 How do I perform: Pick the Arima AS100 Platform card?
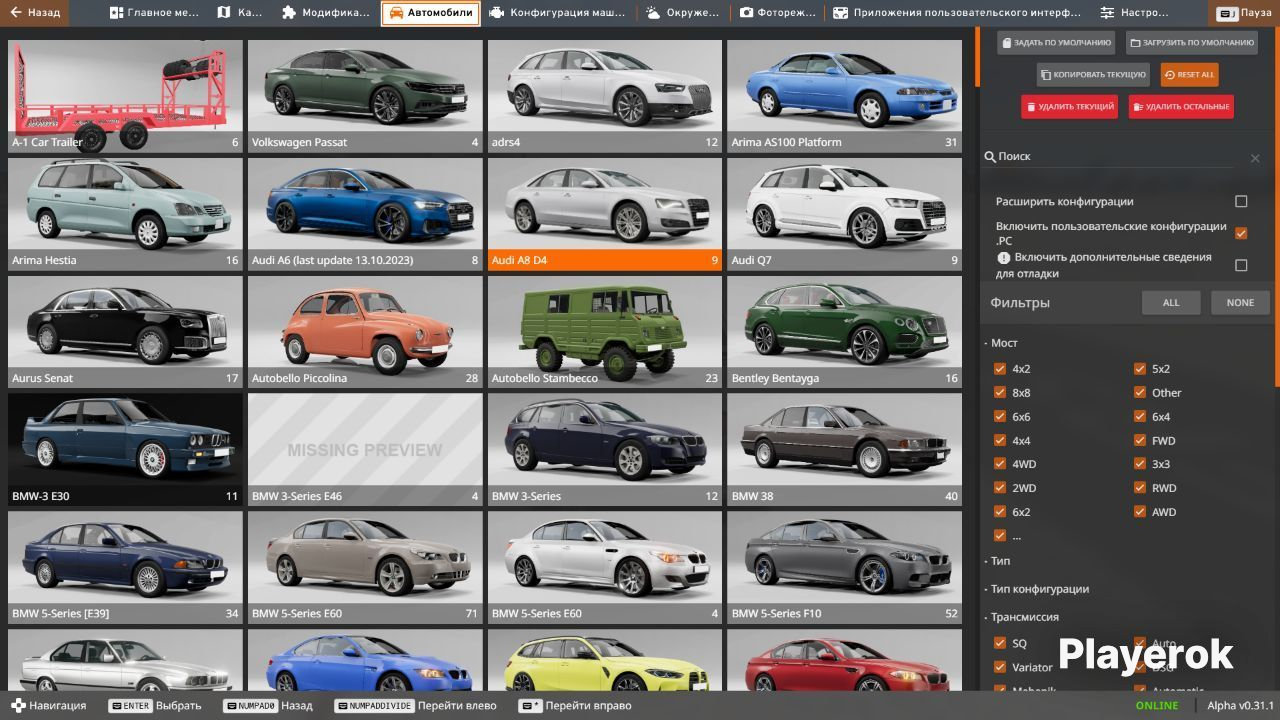click(845, 96)
